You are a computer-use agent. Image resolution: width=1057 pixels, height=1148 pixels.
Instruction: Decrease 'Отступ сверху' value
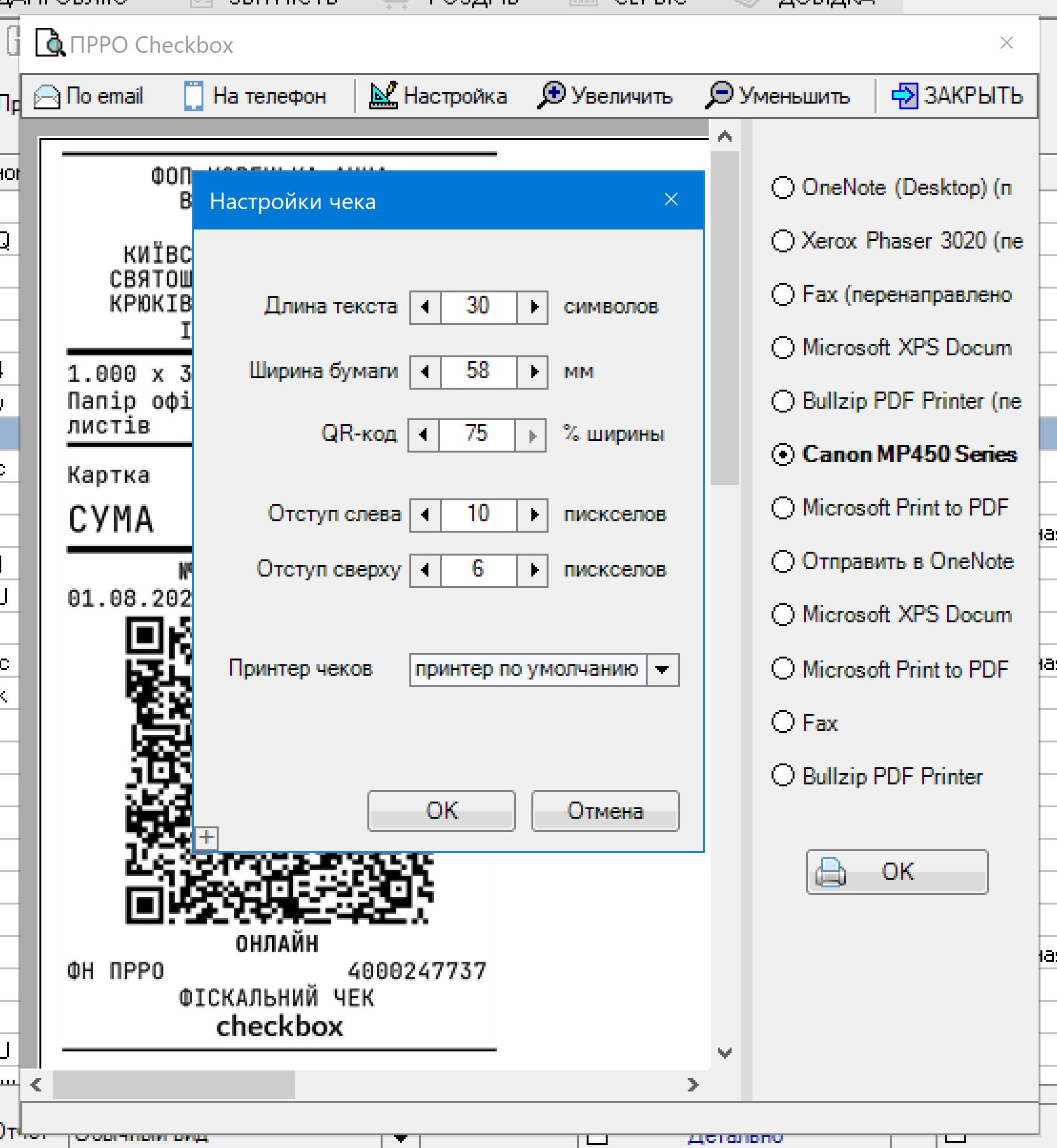click(425, 570)
